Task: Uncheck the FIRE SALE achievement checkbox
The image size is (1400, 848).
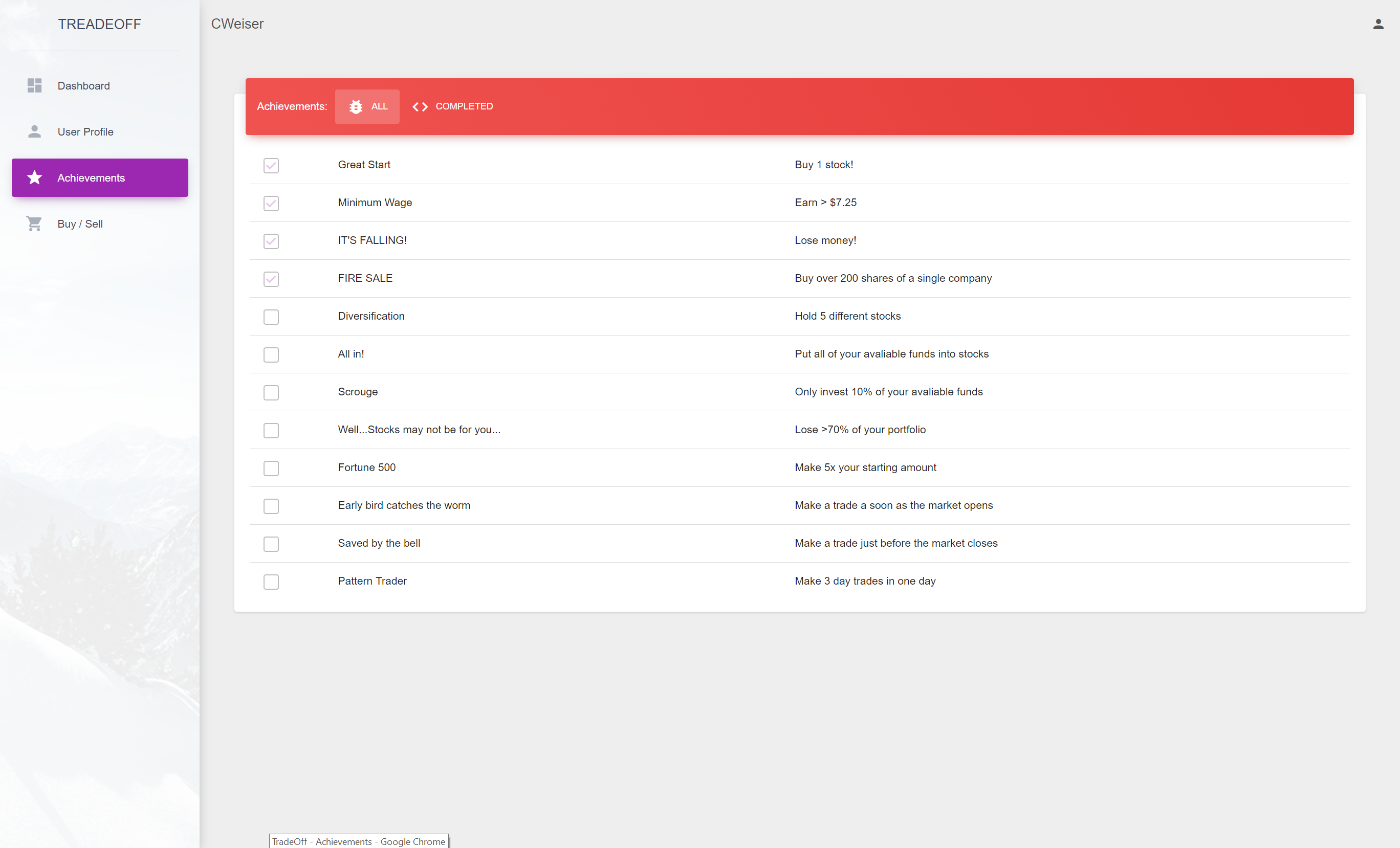Action: (x=271, y=279)
